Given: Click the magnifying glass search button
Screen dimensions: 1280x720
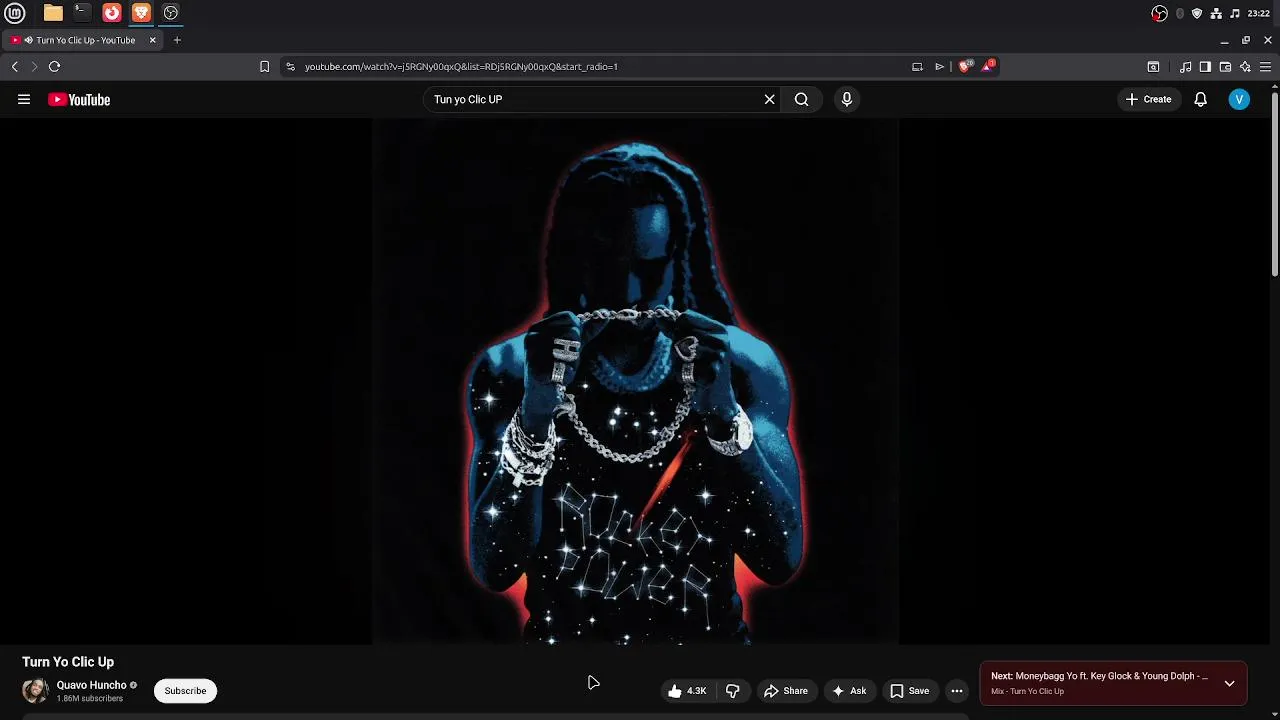Looking at the screenshot, I should (x=801, y=99).
